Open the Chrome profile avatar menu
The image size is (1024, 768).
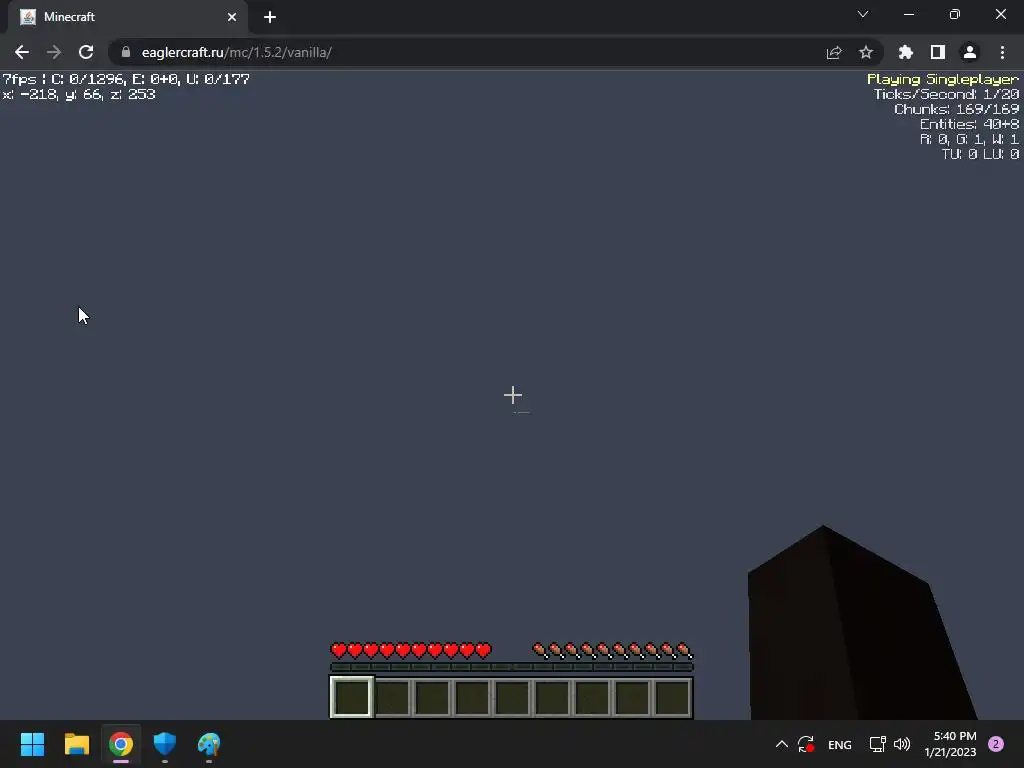tap(970, 52)
